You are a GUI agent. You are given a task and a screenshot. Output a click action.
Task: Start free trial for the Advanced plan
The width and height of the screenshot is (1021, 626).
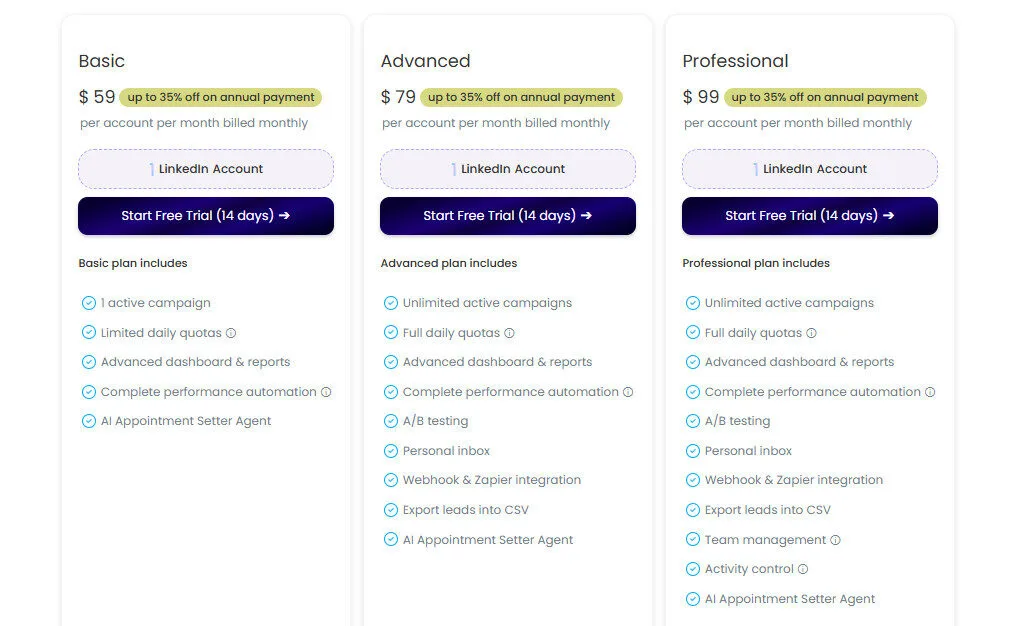tap(507, 216)
